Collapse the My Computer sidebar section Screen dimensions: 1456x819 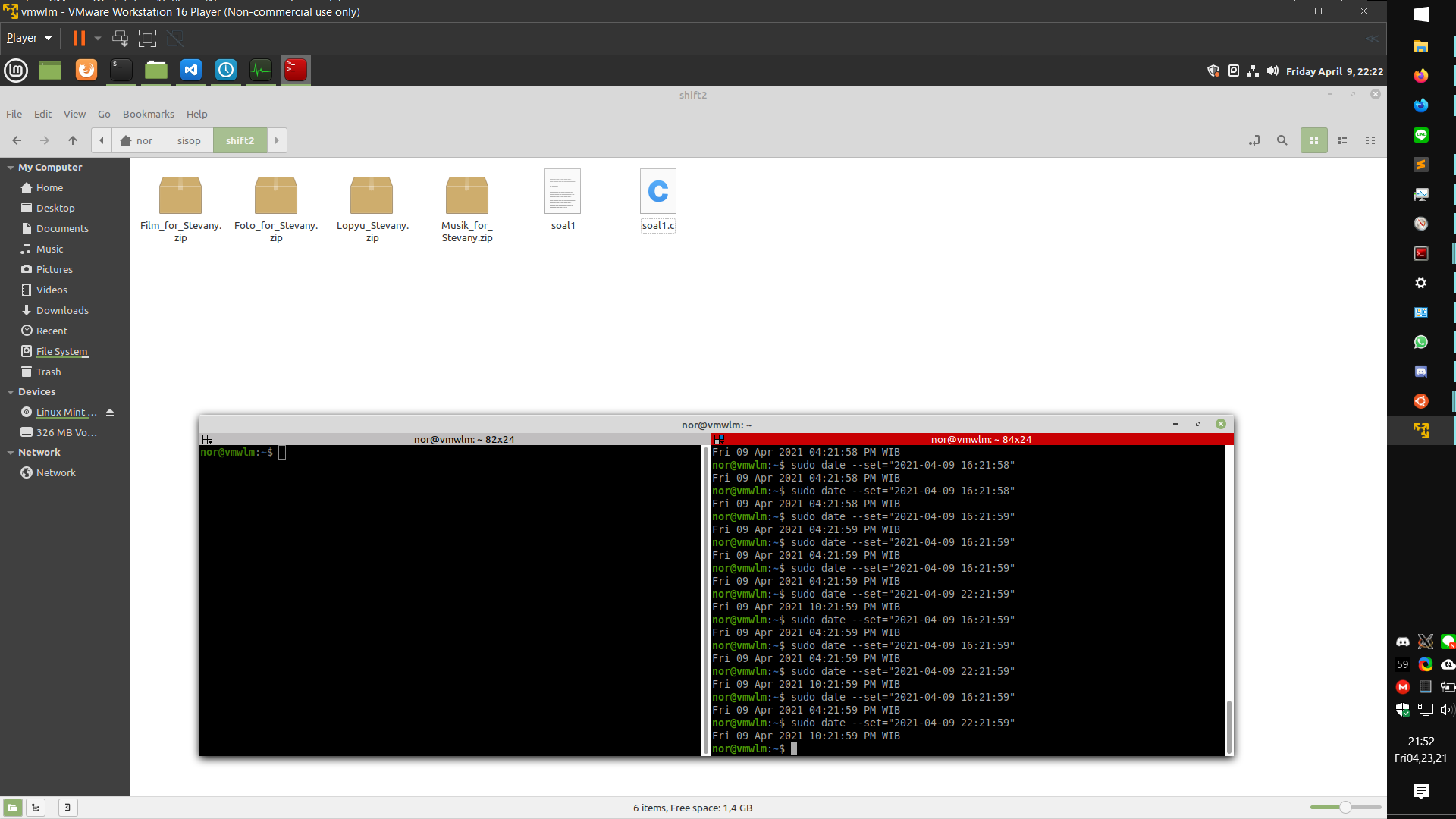coord(9,167)
